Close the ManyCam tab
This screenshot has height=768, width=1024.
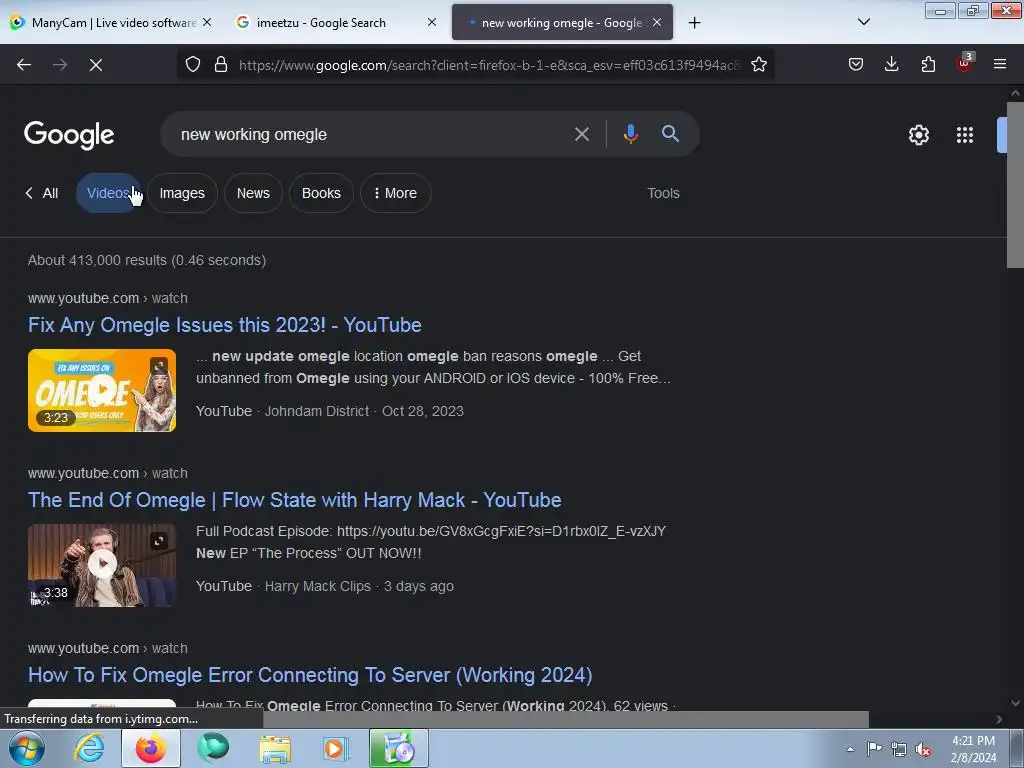(207, 23)
